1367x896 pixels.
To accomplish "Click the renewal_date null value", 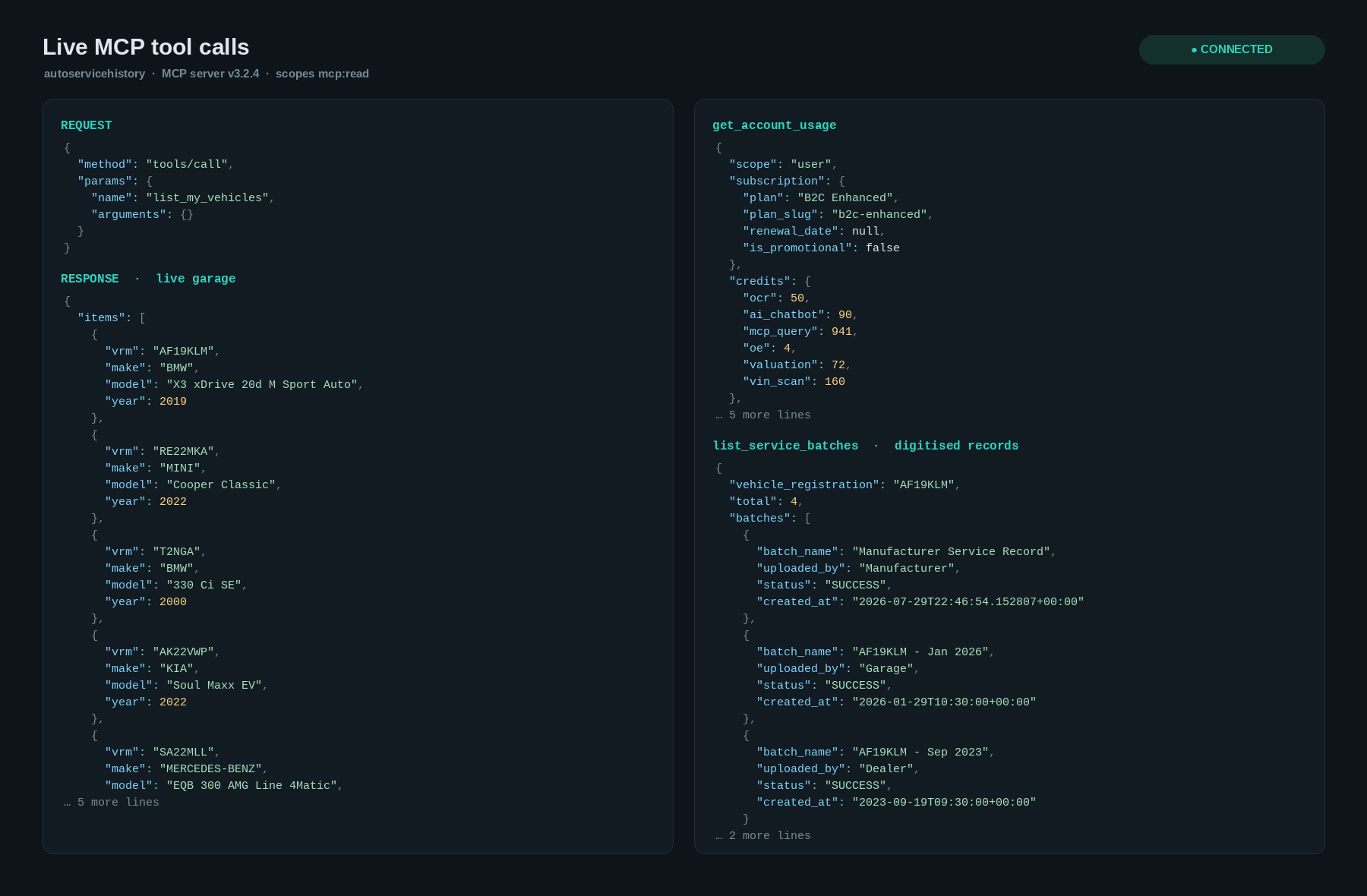I will tap(866, 232).
